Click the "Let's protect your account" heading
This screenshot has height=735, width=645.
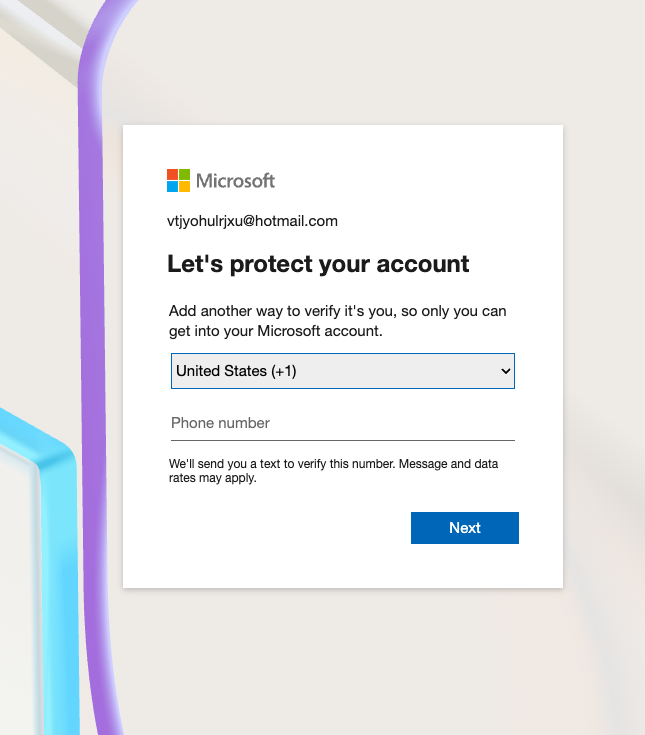click(318, 263)
